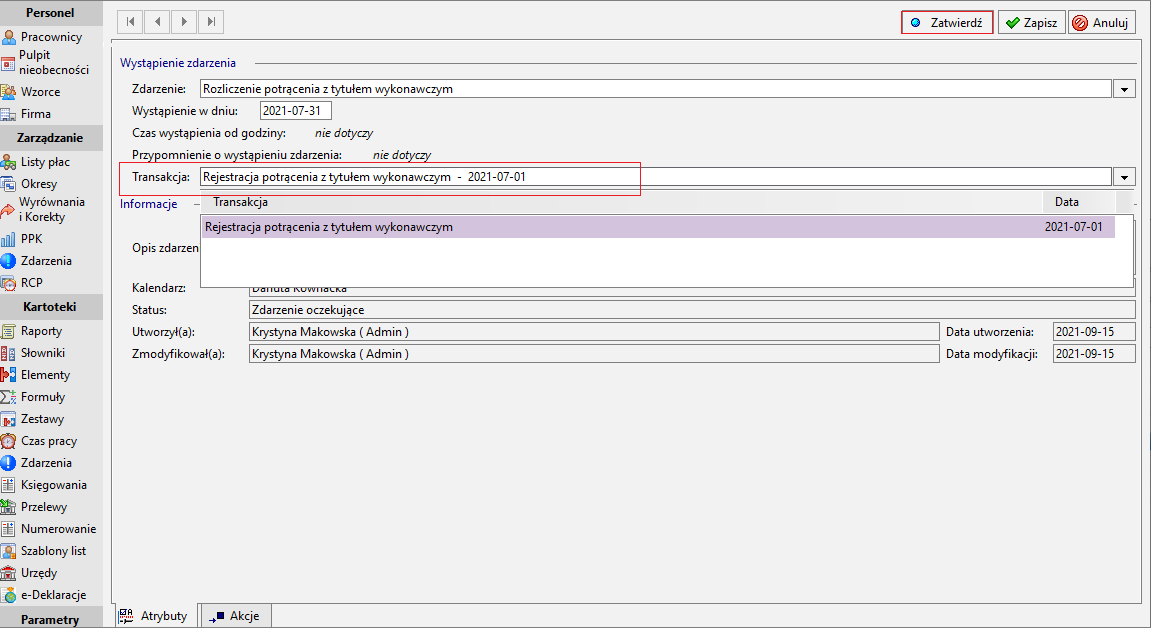The image size is (1151, 632).
Task: Click the Transakcja column header
Action: tap(621, 202)
